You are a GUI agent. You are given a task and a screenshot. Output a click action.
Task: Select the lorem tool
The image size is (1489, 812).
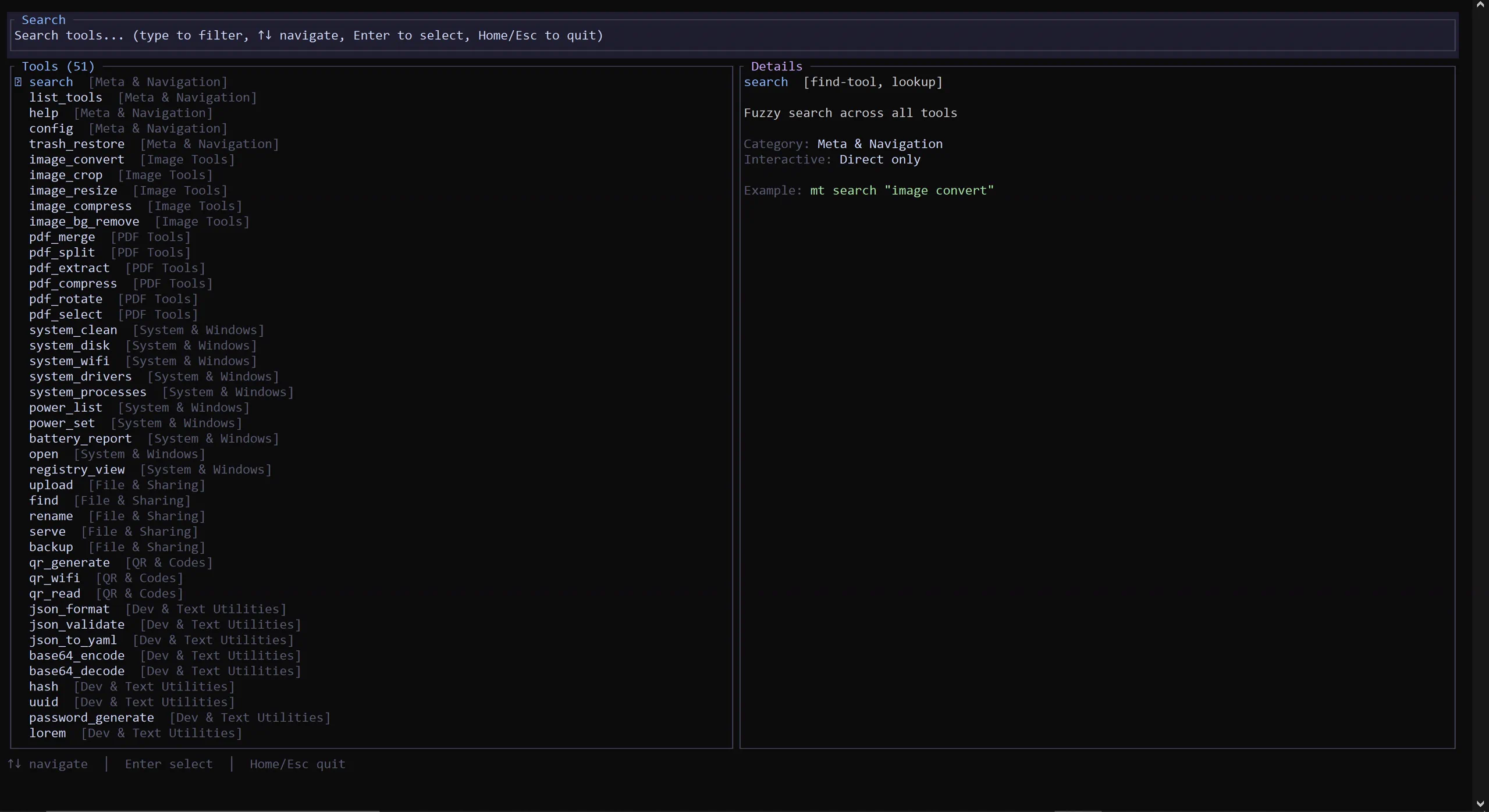click(371, 733)
